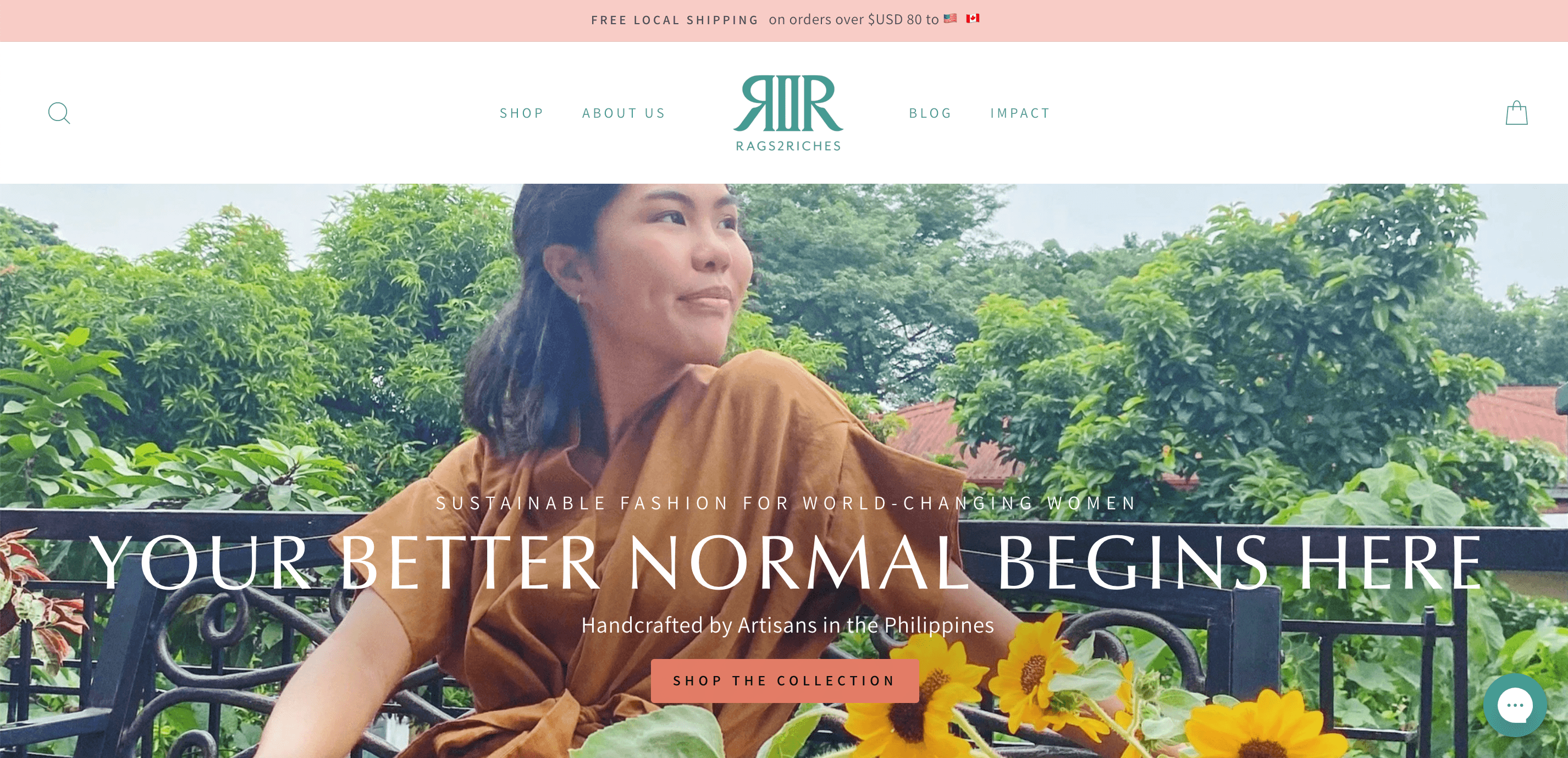Open the search magnifying glass icon

[59, 113]
